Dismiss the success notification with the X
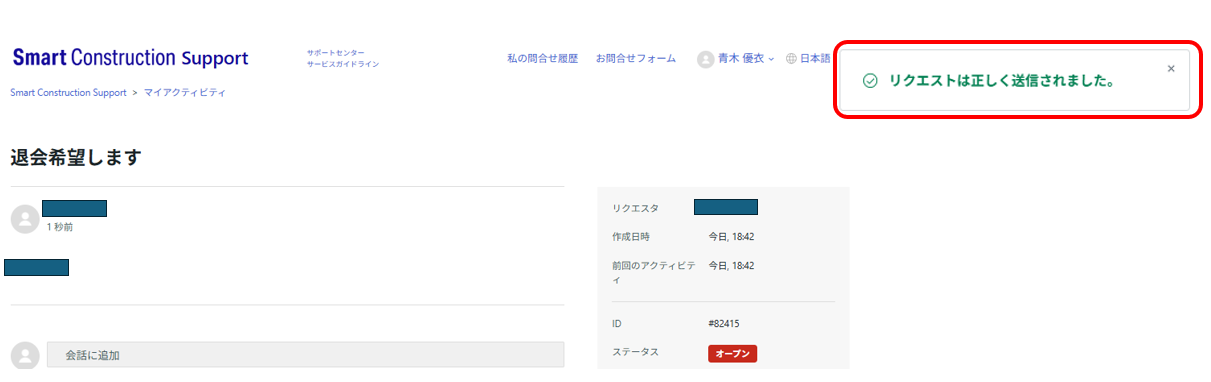 click(x=1171, y=68)
